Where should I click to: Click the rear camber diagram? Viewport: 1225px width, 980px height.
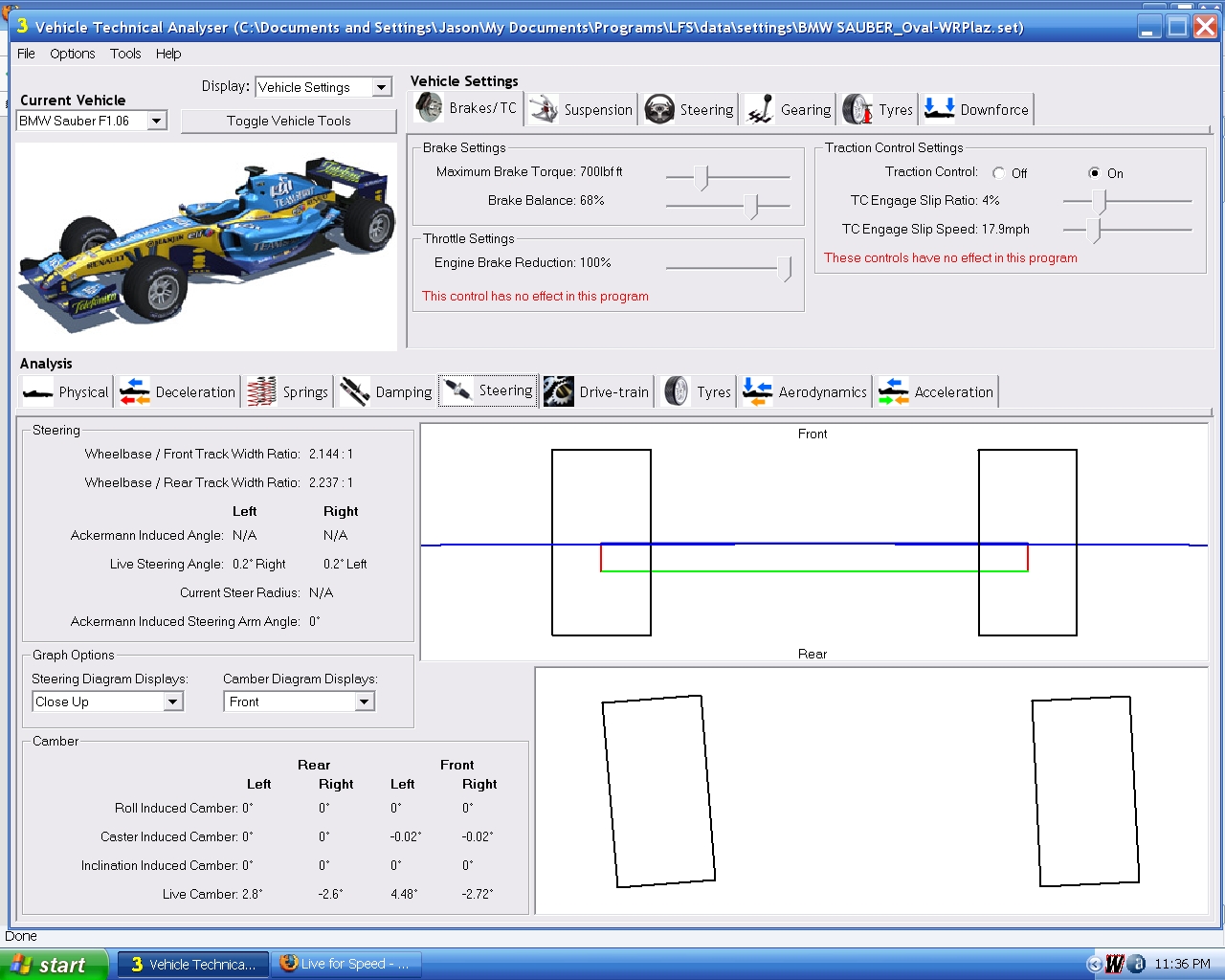(872, 791)
